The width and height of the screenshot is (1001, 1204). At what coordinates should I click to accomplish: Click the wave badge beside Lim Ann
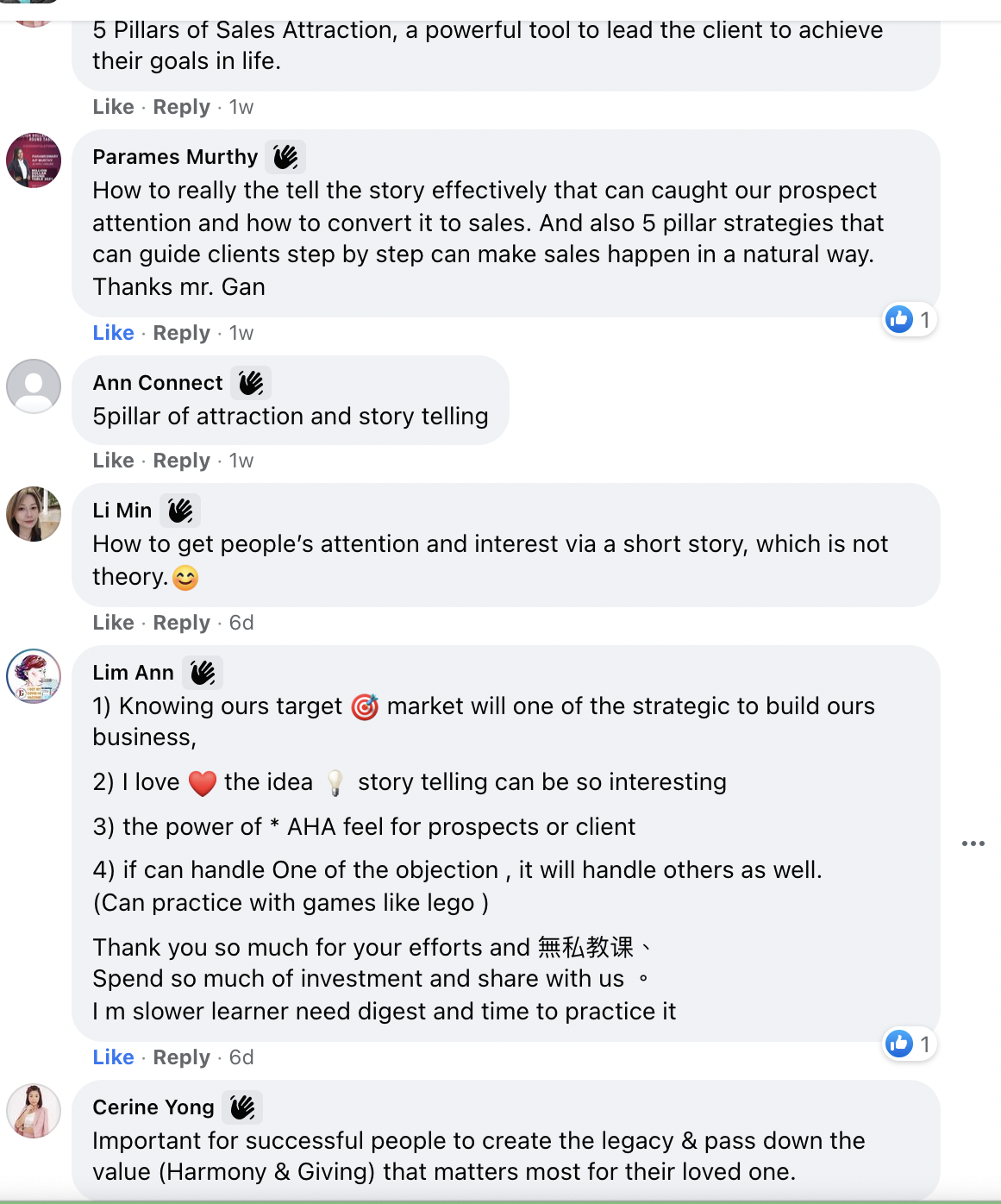point(203,673)
